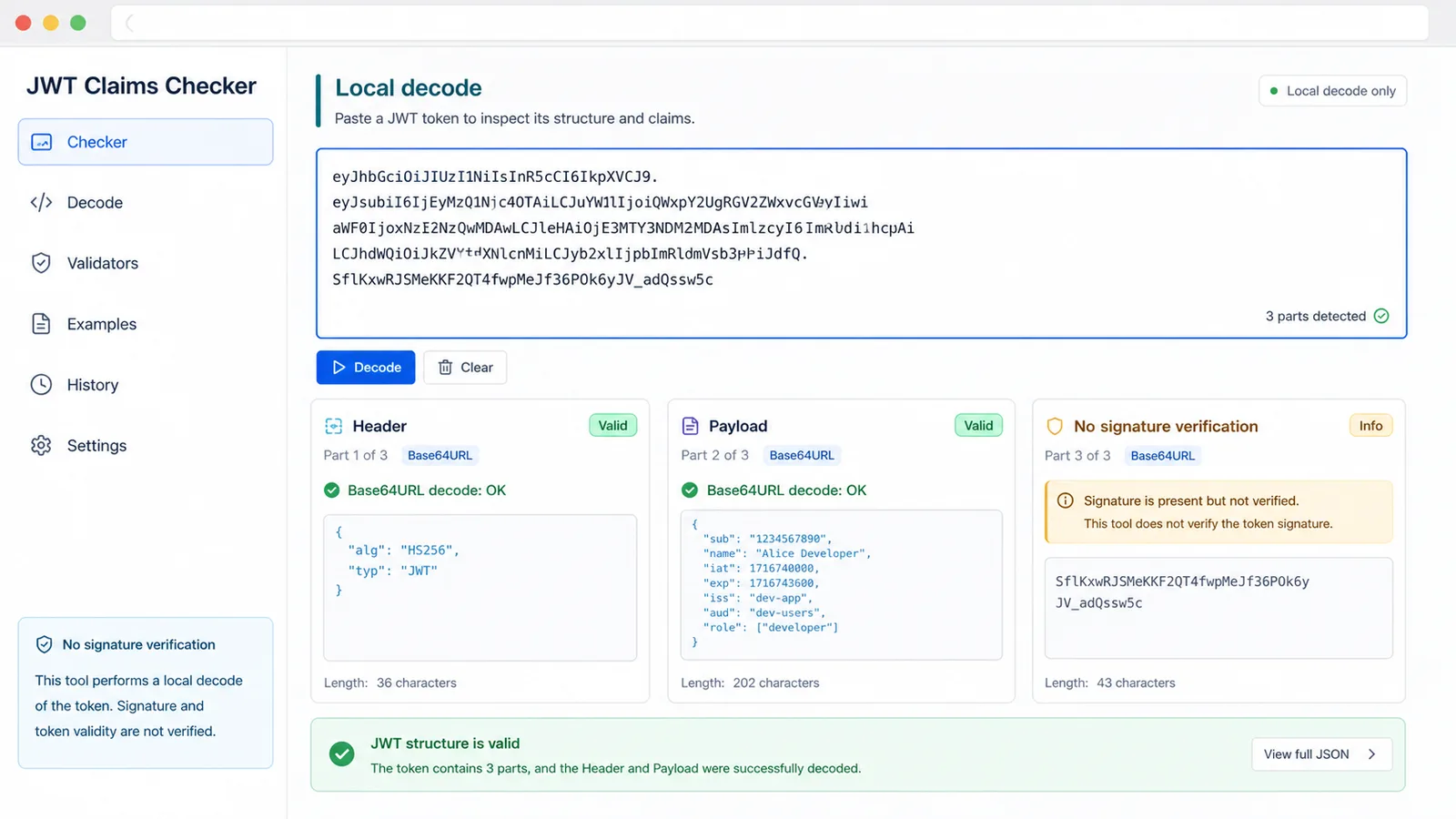Open the Checker page in sidebar
This screenshot has width=1456, height=819.
coord(146,142)
